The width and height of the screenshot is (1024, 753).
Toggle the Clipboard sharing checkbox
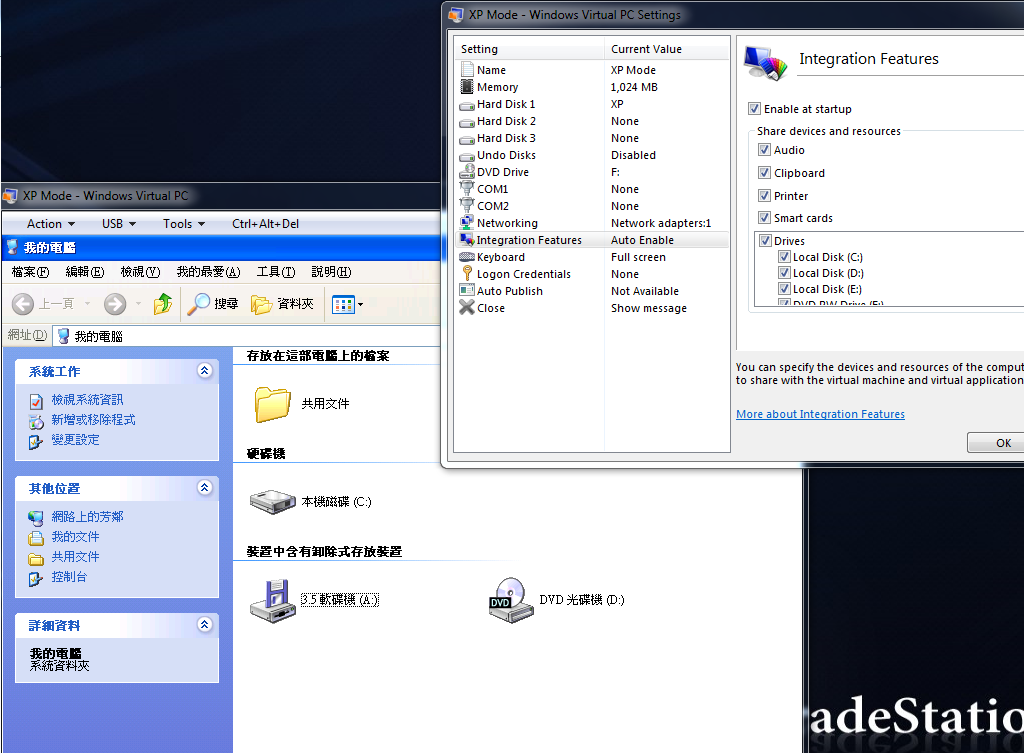[764, 172]
